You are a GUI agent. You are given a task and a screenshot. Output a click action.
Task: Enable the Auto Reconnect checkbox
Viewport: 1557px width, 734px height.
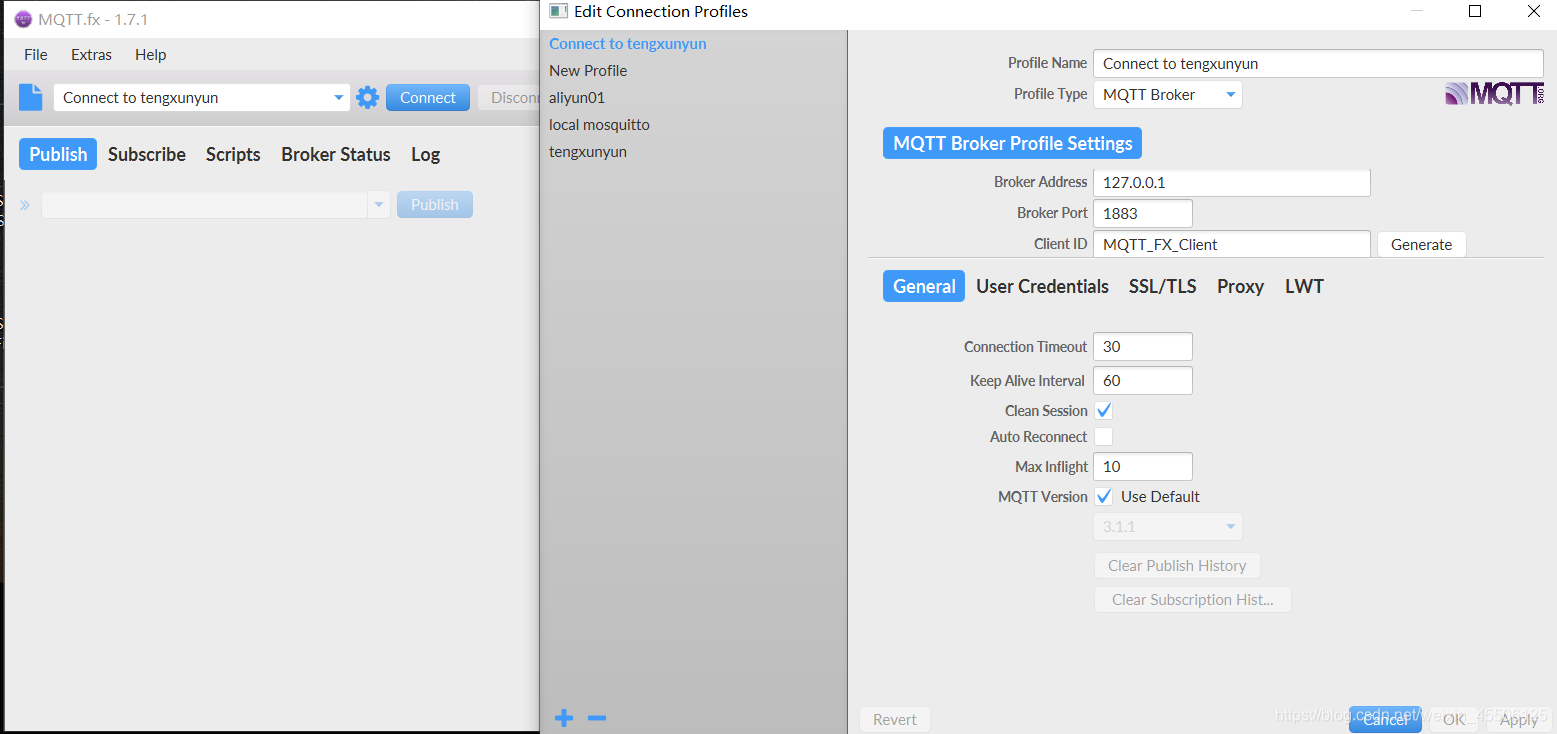1103,437
